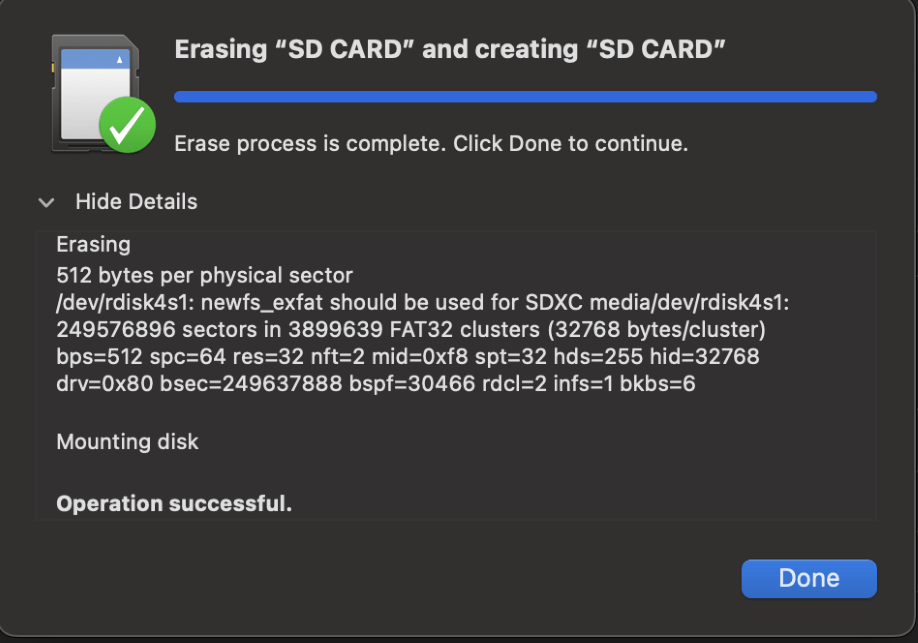Screen dimensions: 918x643
Task: Click the Operation successful text
Action: click(174, 504)
